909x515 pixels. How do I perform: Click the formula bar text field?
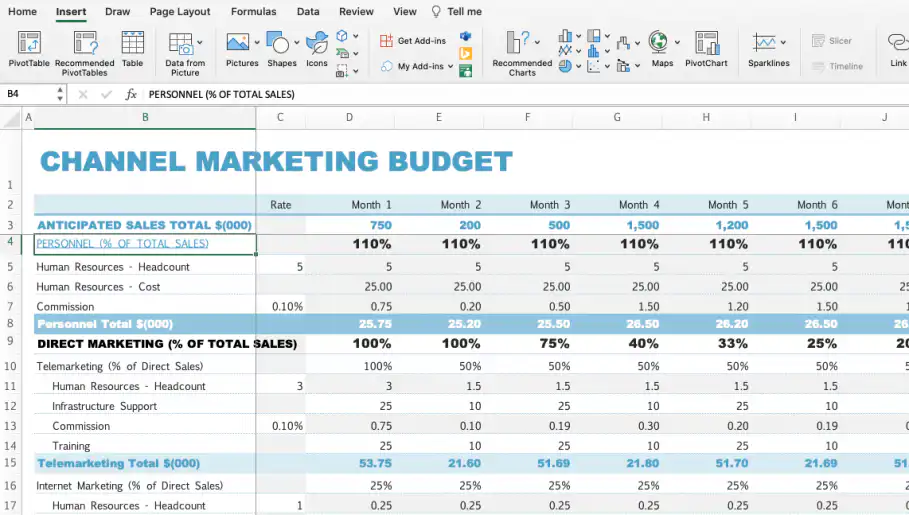[525, 95]
